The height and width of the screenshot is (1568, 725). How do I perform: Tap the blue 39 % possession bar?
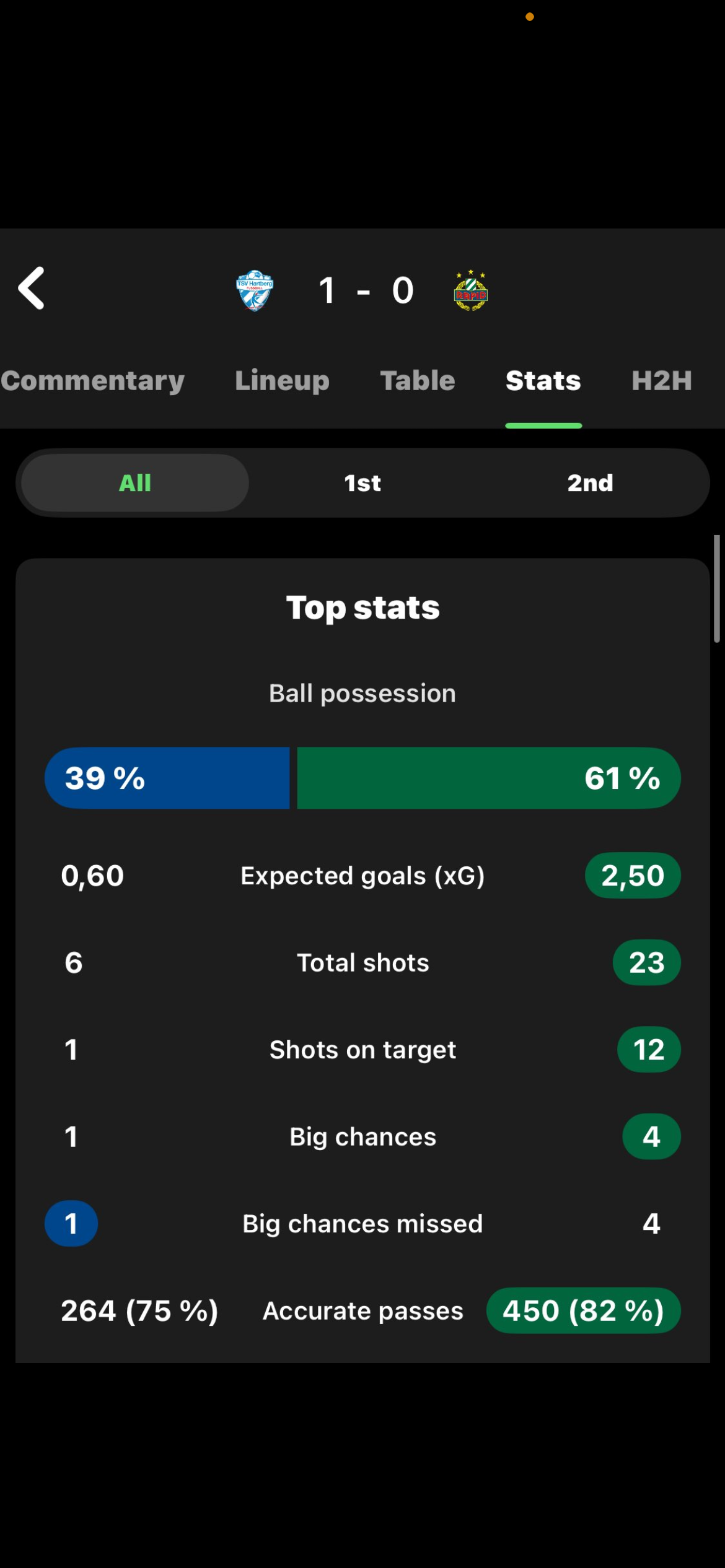click(167, 778)
